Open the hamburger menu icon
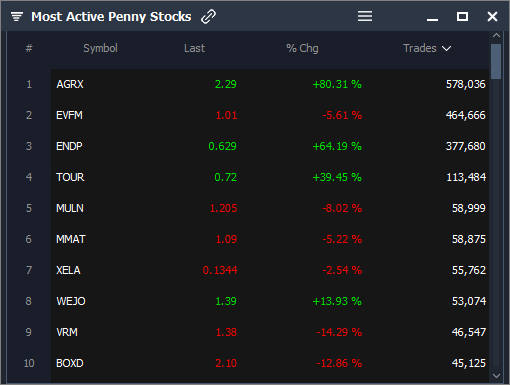The width and height of the screenshot is (510, 385). [x=365, y=16]
